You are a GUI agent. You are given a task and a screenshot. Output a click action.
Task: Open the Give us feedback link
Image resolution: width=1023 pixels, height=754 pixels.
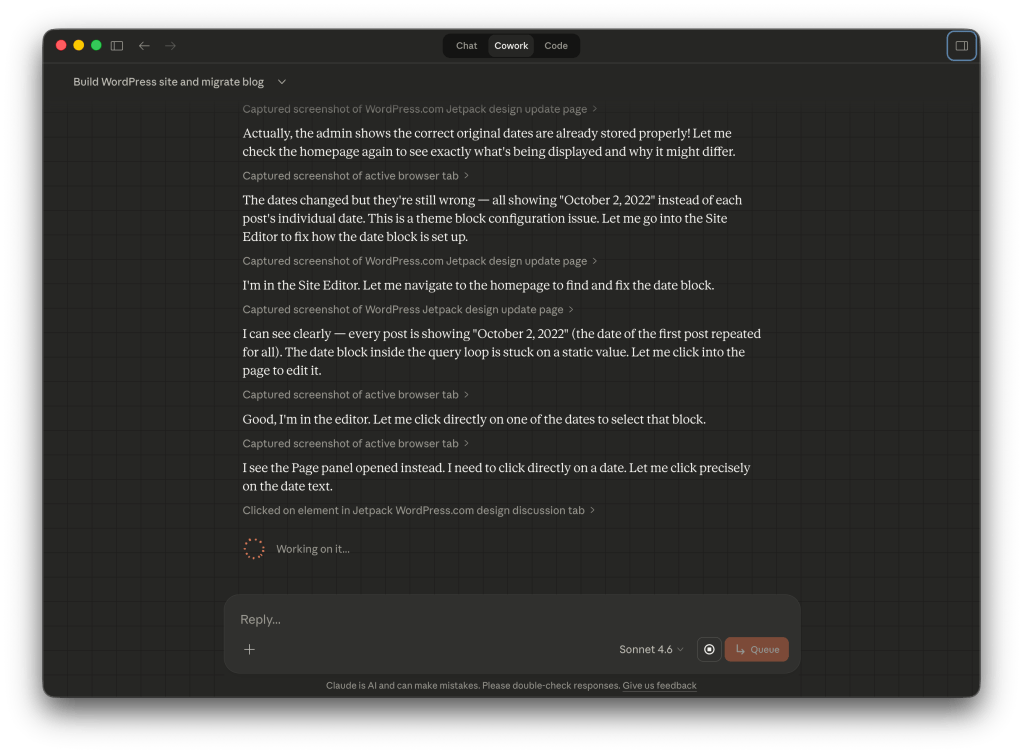point(659,686)
